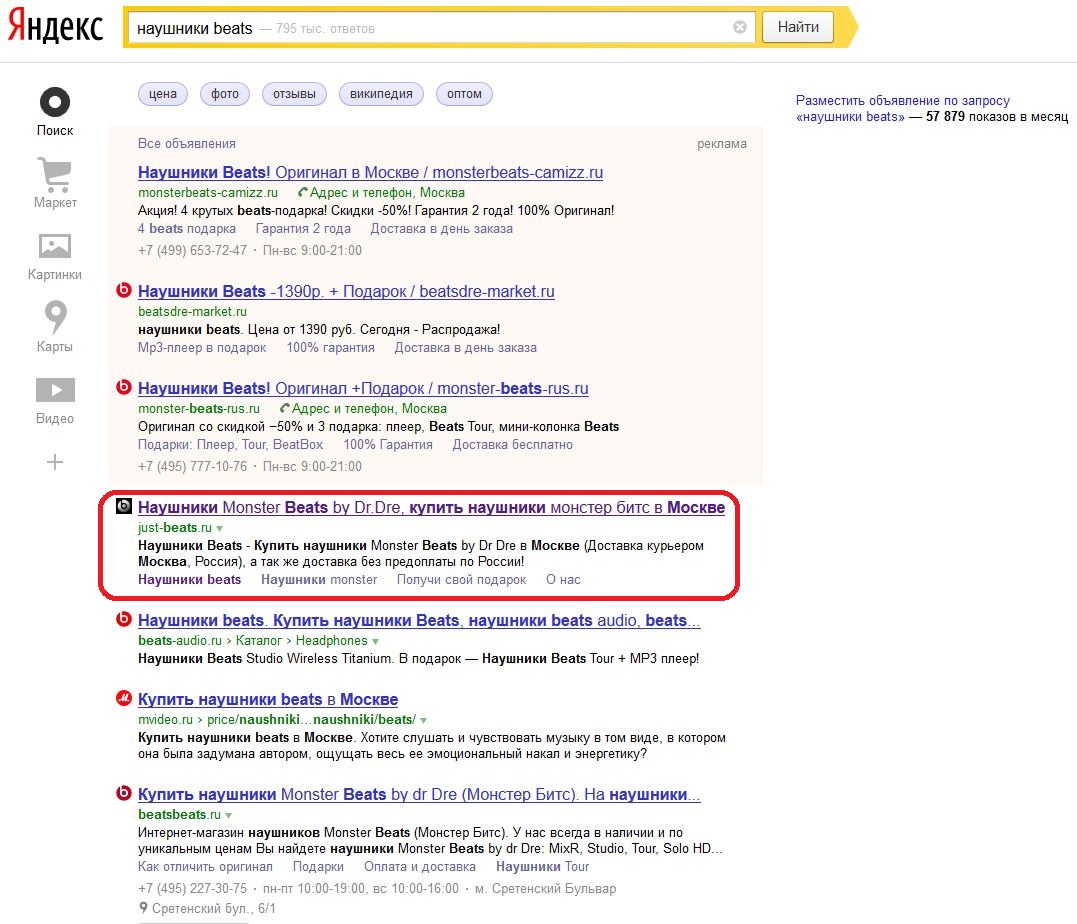Click the favicon beside beatsdre-market.ru result
Image resolution: width=1077 pixels, height=924 pixels.
(x=124, y=290)
